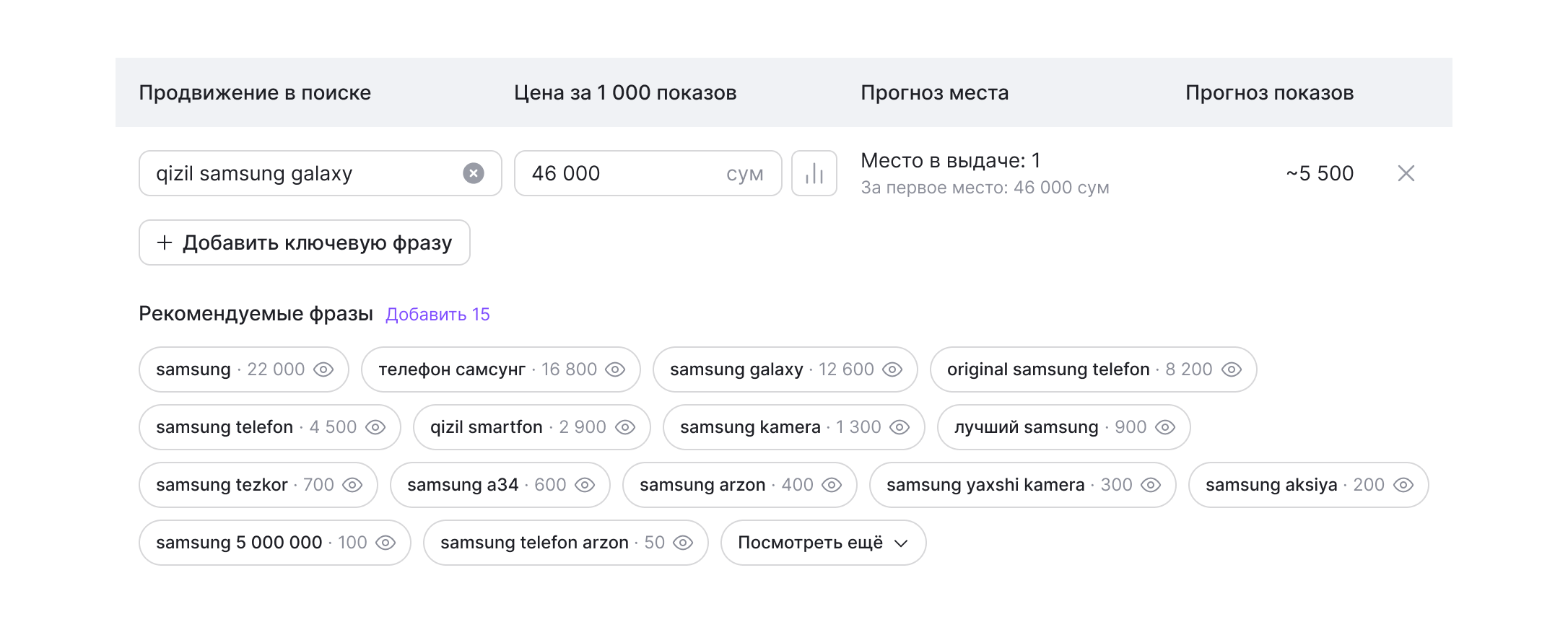Show eye icon for 'samsung 5 000 000'
The image size is (1568, 635).
coord(386,543)
